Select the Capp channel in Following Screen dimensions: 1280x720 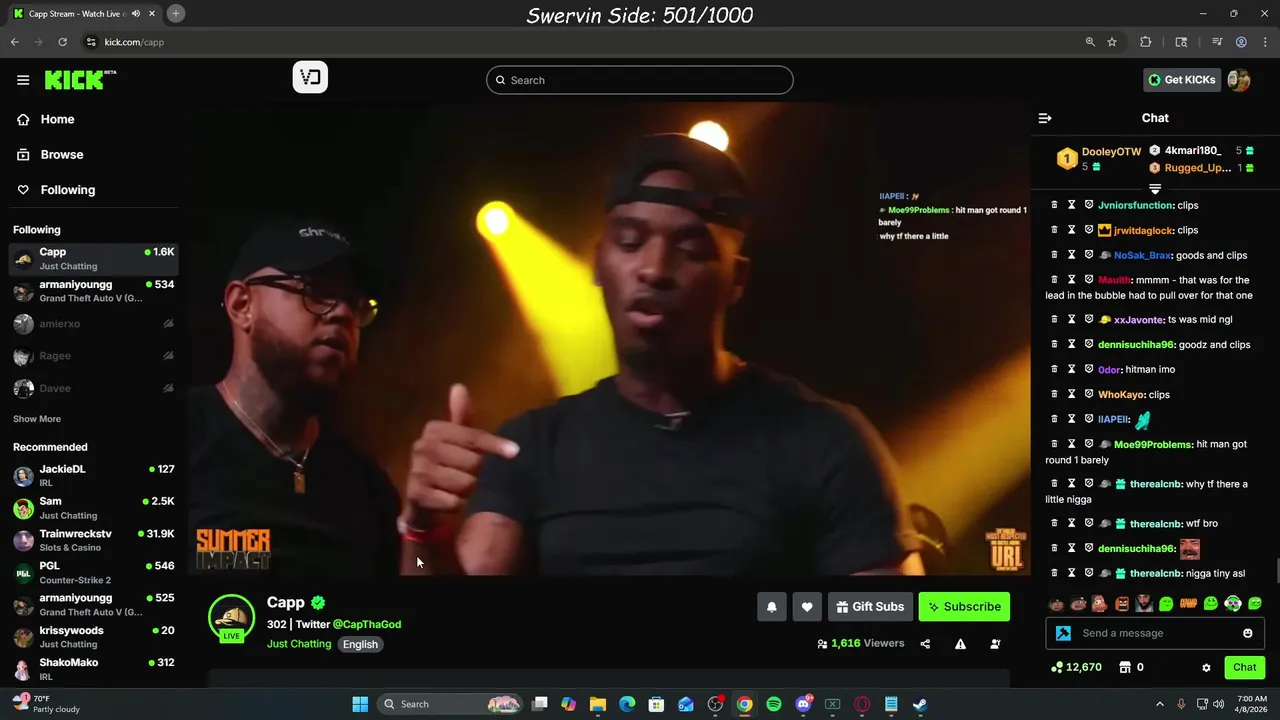coord(93,259)
